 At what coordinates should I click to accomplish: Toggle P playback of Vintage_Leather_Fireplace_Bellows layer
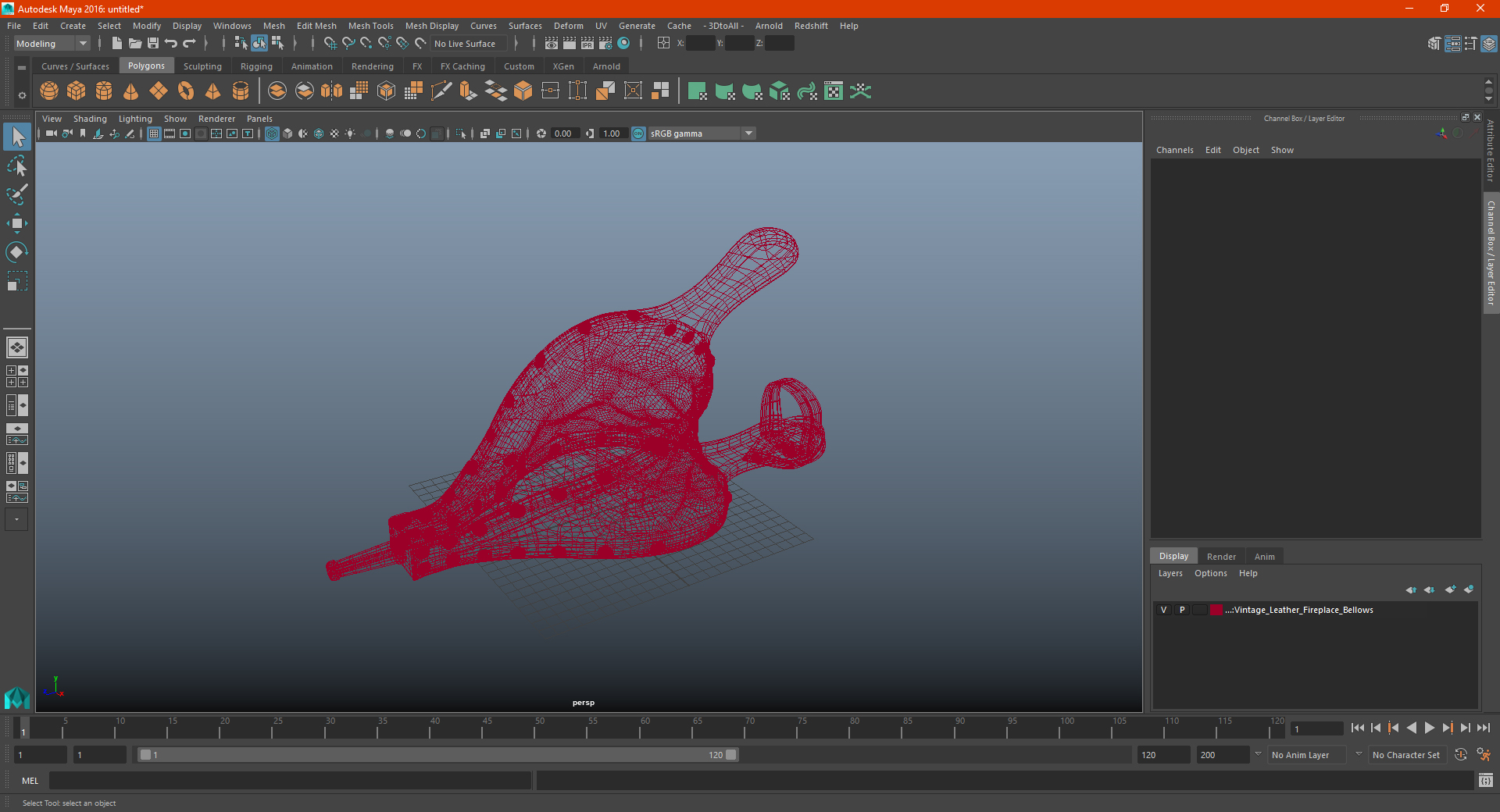click(1182, 610)
